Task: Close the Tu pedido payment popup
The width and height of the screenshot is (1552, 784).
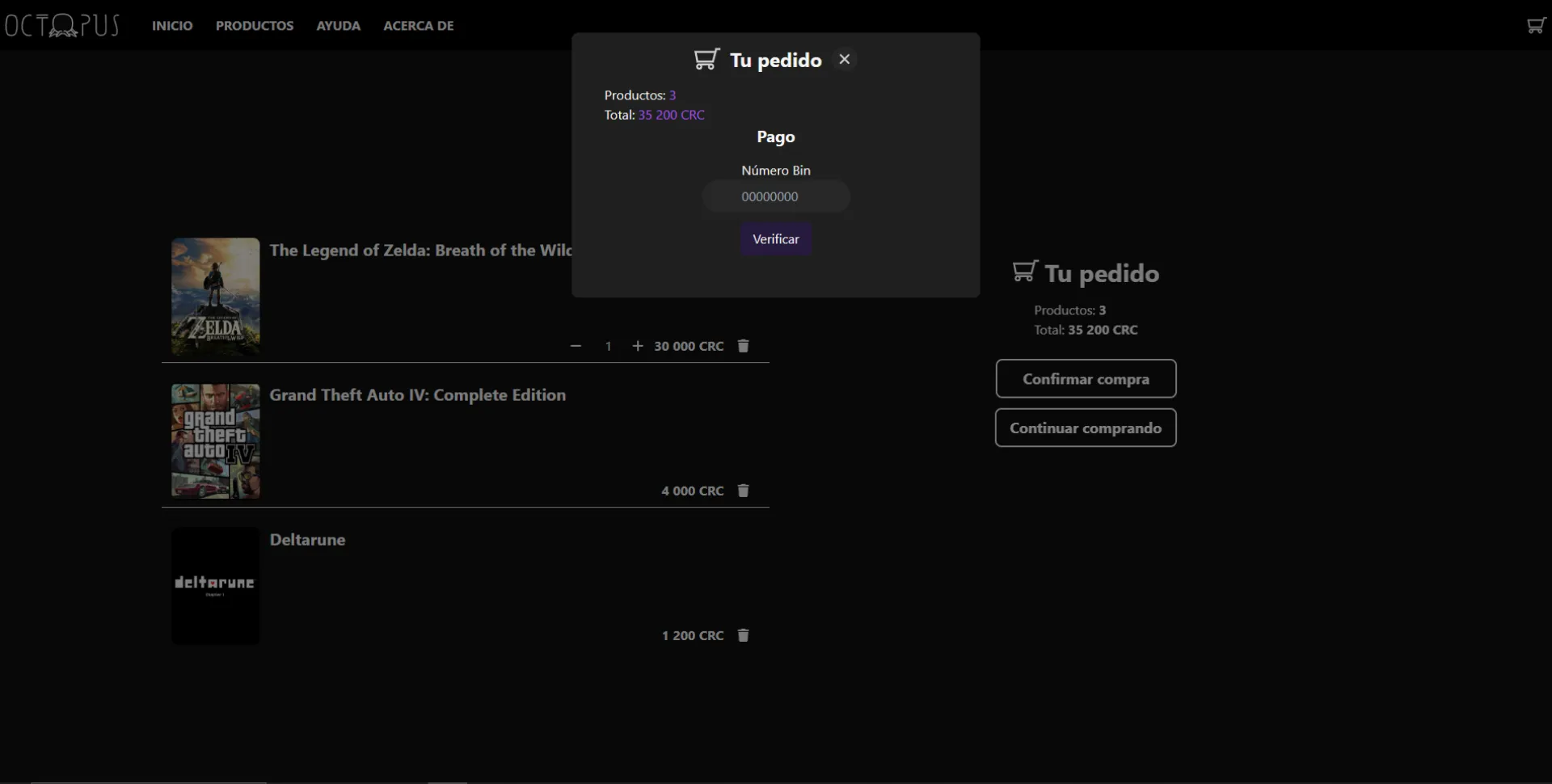Action: [844, 59]
